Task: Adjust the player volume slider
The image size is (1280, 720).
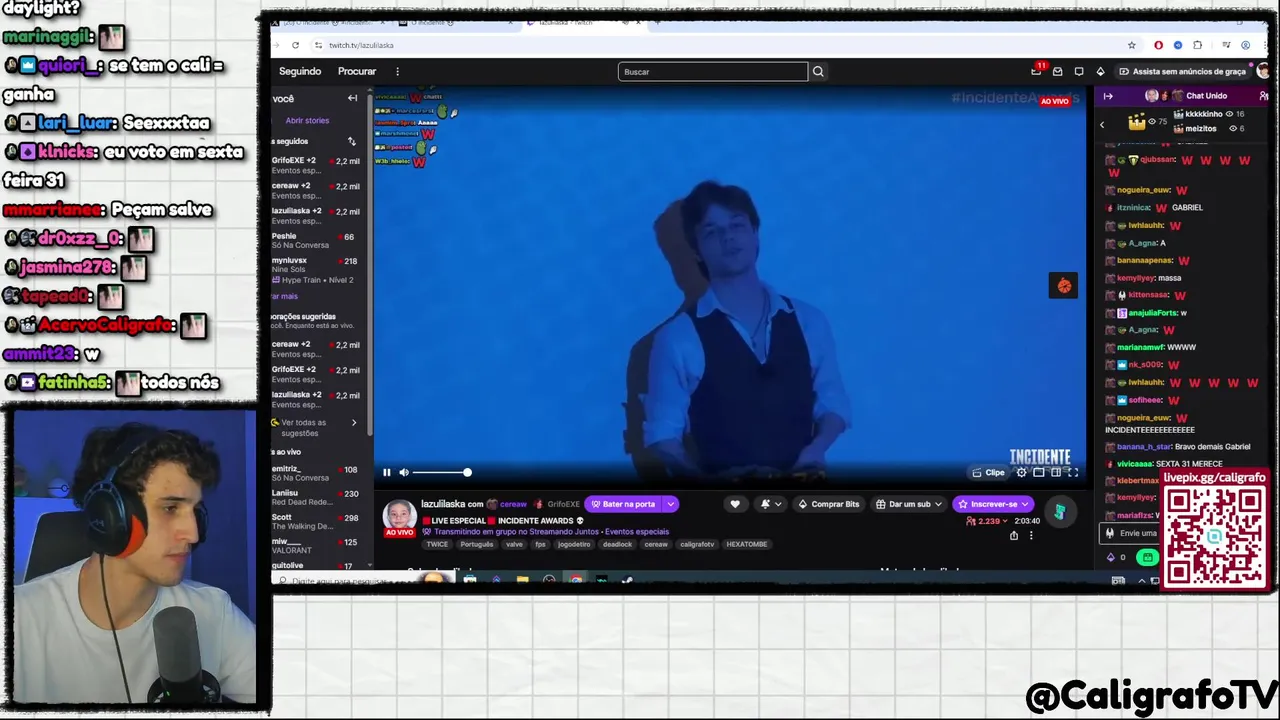Action: [440, 472]
